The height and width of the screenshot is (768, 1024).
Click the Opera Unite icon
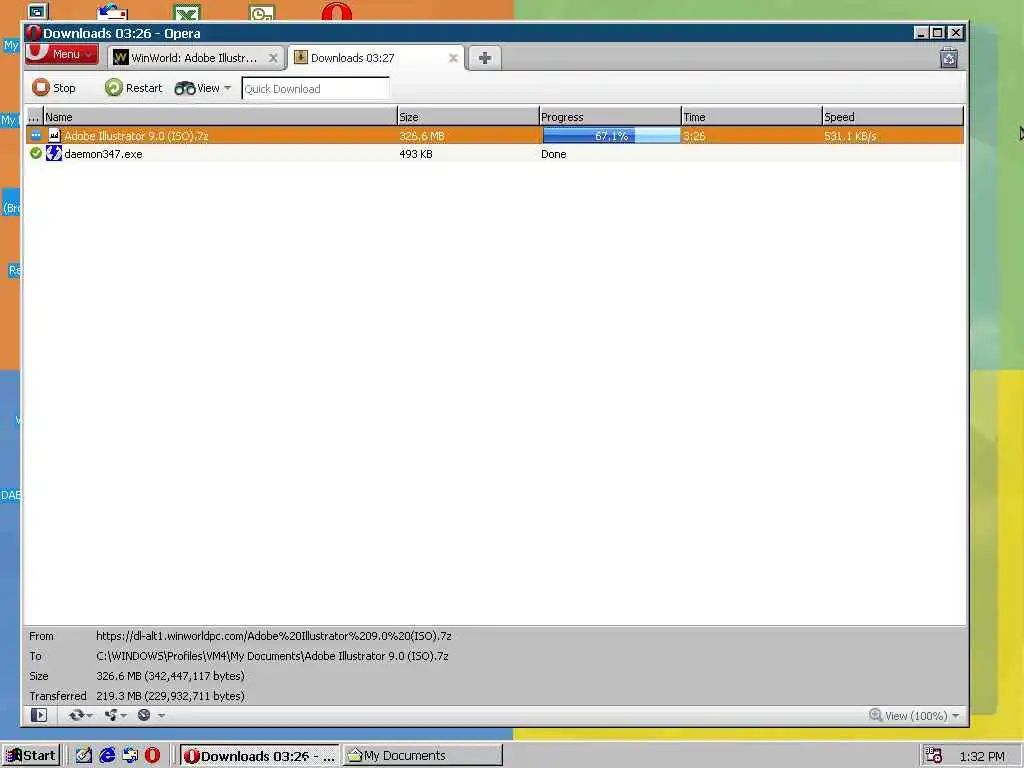point(111,715)
